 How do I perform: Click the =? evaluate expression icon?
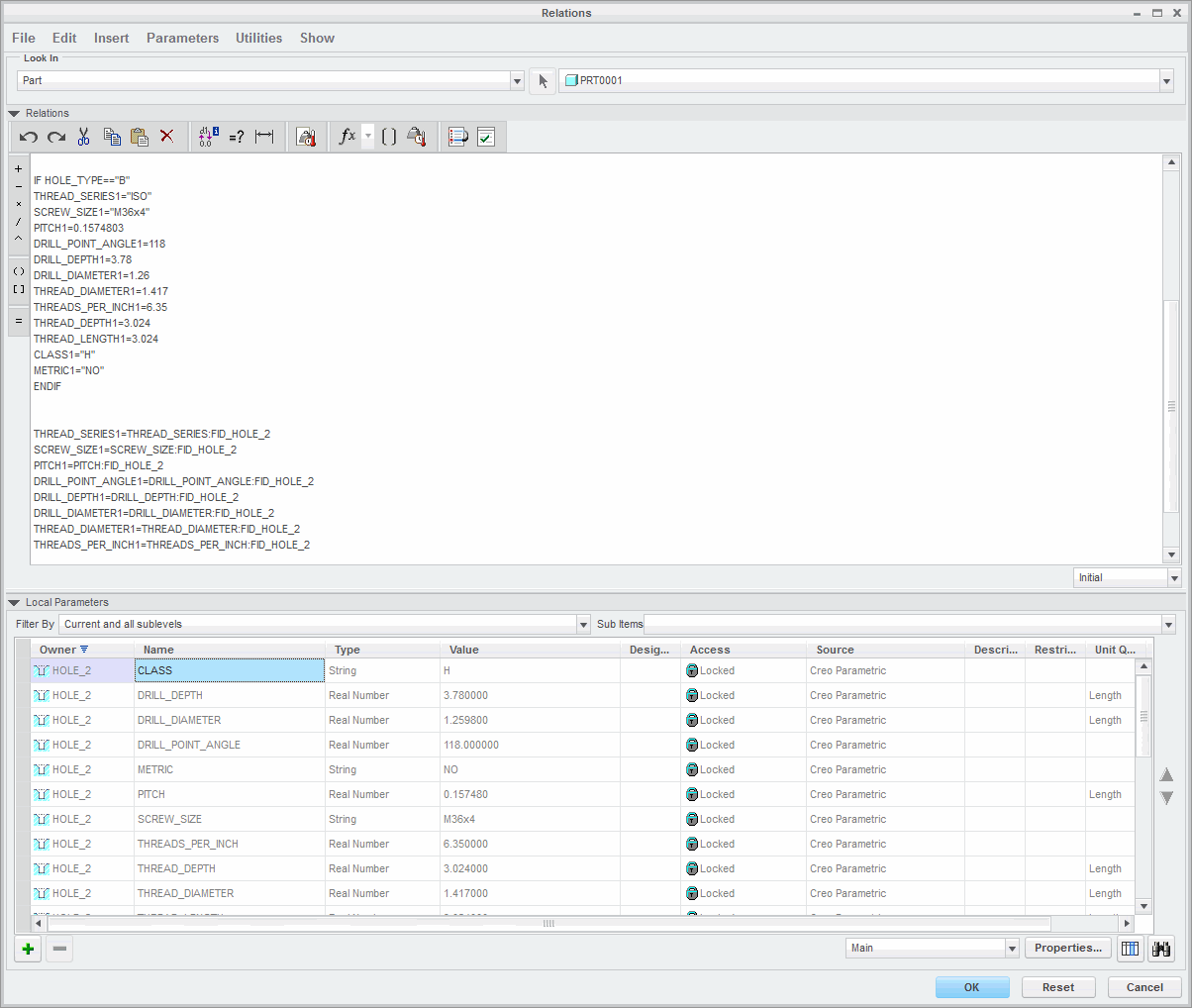click(237, 137)
